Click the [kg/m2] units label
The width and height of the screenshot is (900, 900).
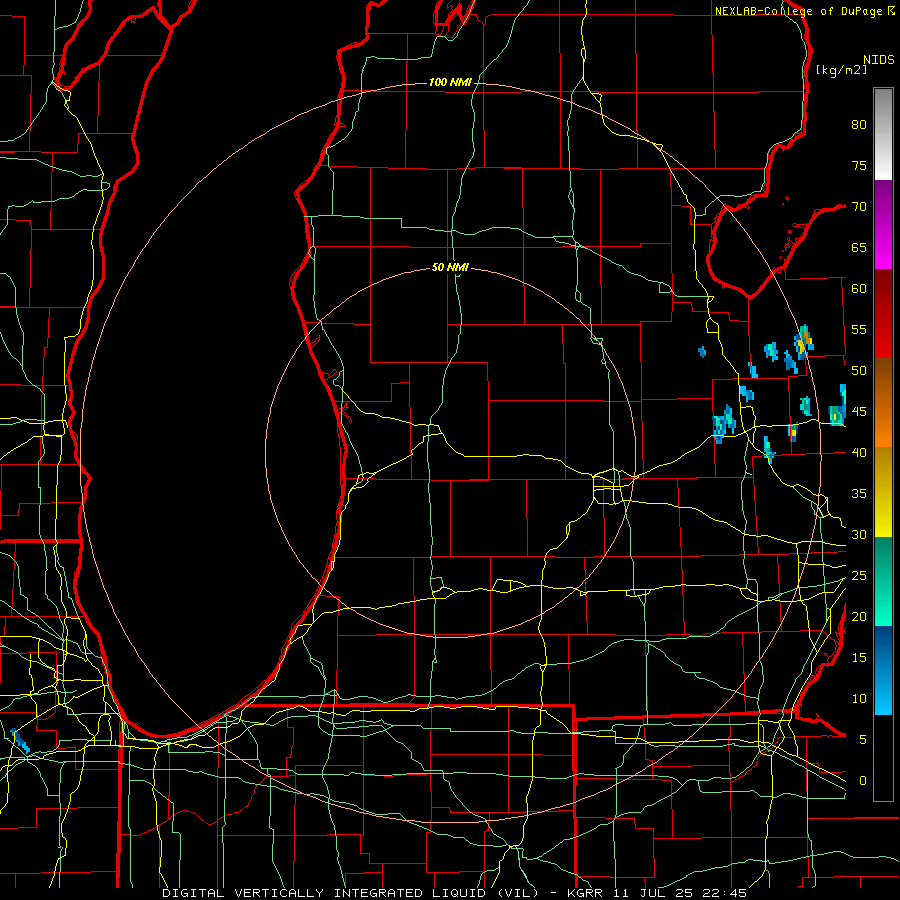pyautogui.click(x=841, y=70)
